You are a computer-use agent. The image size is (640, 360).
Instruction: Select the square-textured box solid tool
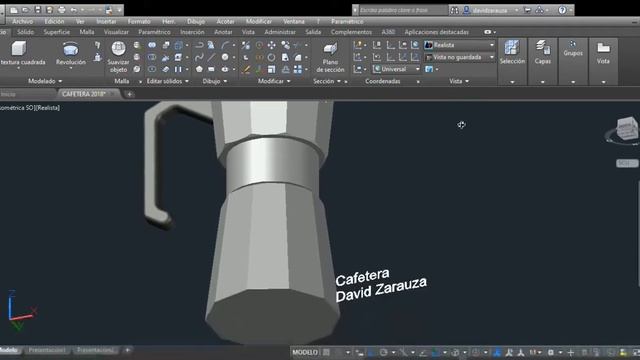click(18, 53)
